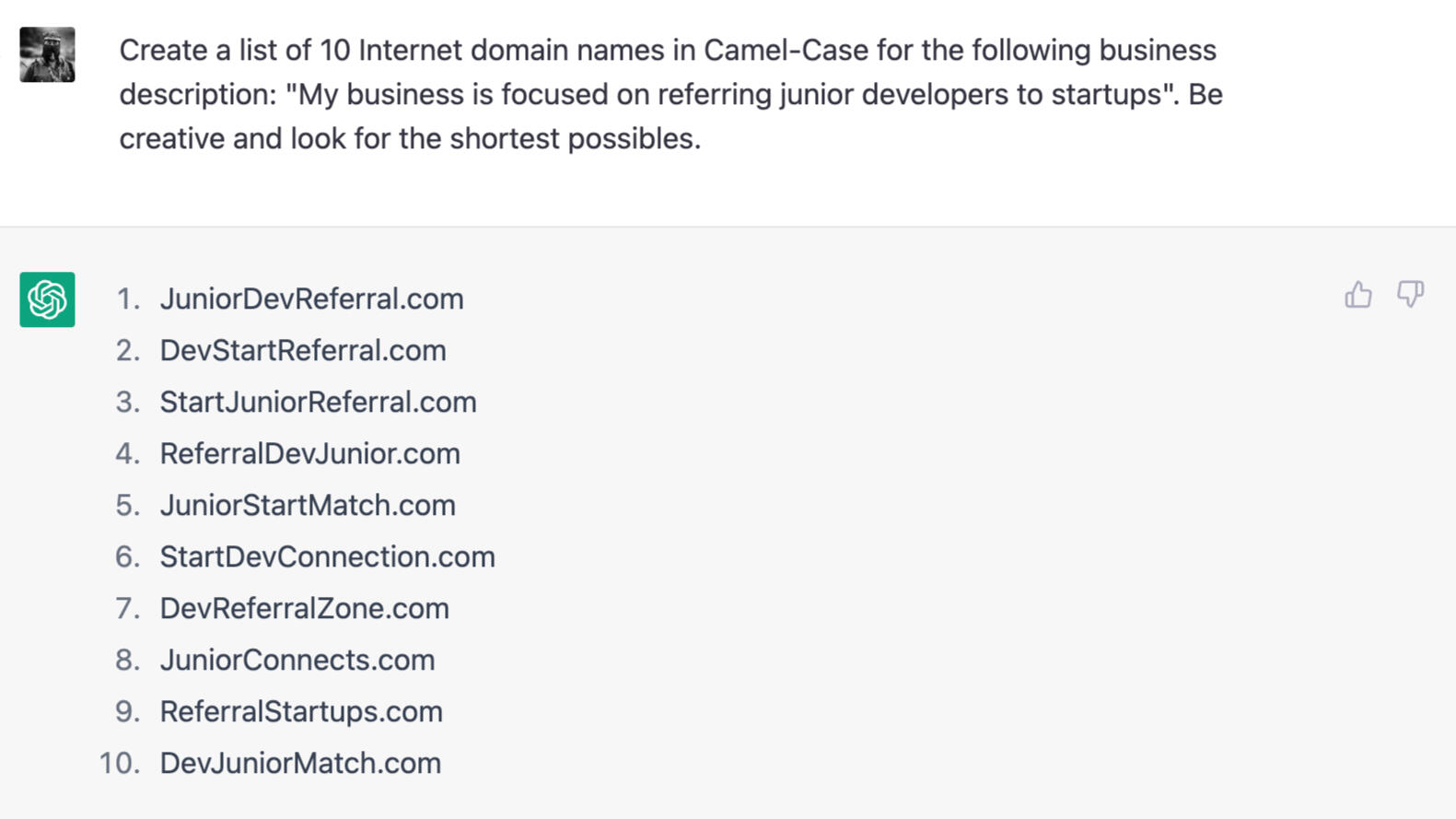Click the ChatGPT logo icon
The width and height of the screenshot is (1456, 819).
coord(47,300)
